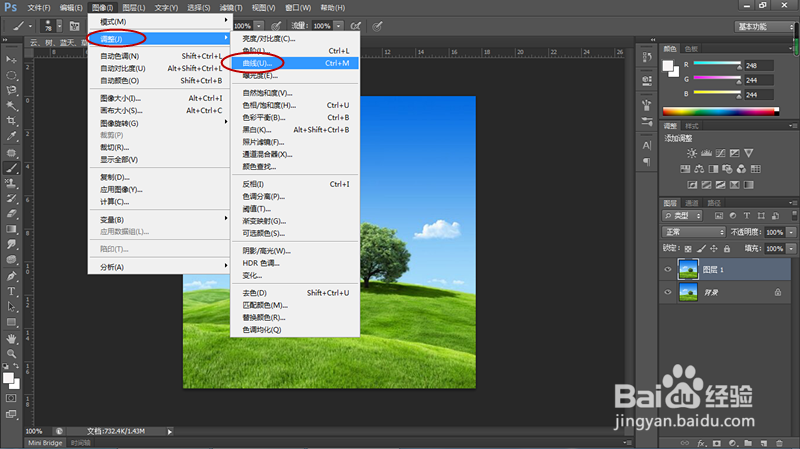
Task: Switch to the 通道 tab
Action: point(691,203)
